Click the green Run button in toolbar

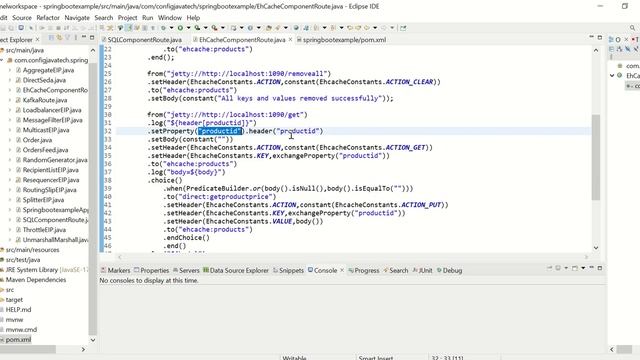point(180,28)
